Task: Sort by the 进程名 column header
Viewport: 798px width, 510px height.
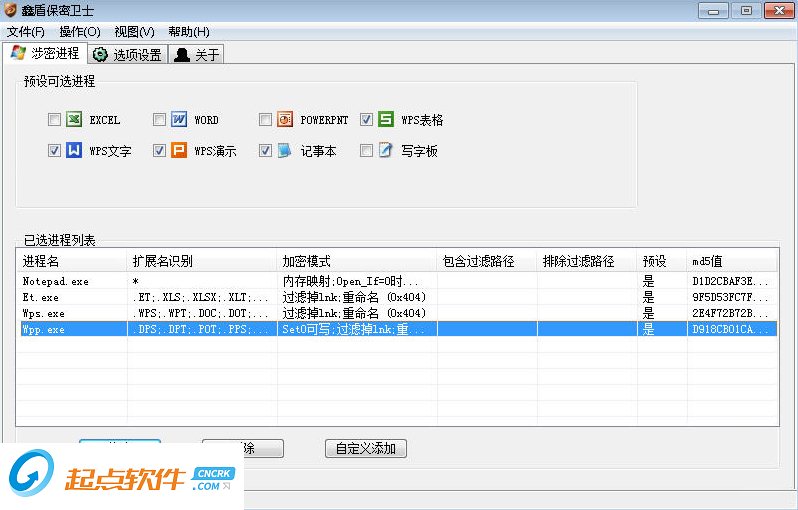Action: point(71,261)
